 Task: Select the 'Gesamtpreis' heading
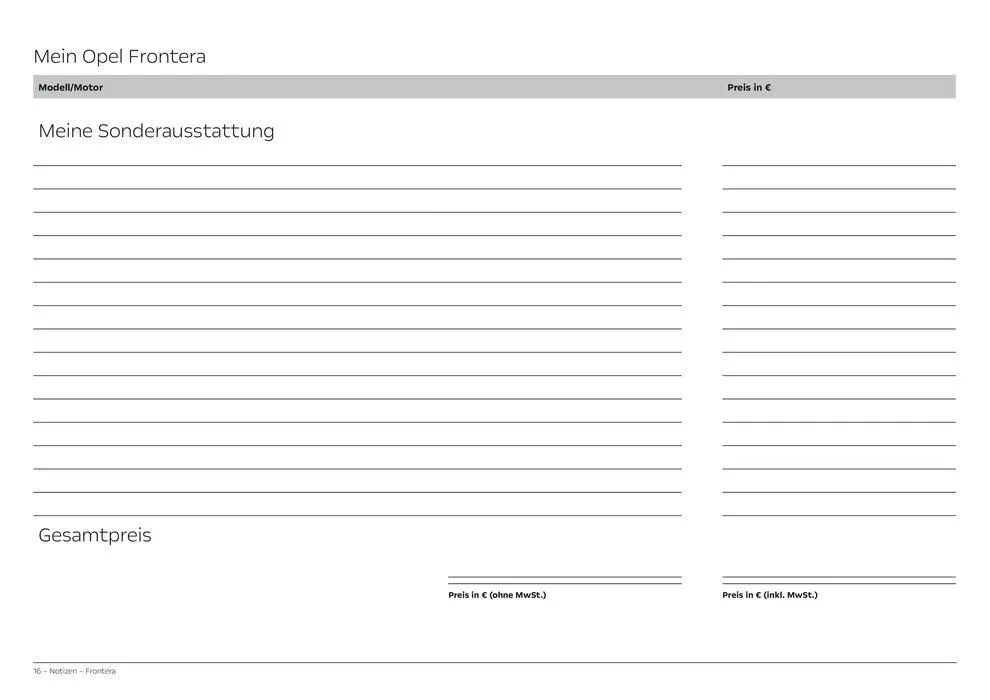click(x=95, y=535)
